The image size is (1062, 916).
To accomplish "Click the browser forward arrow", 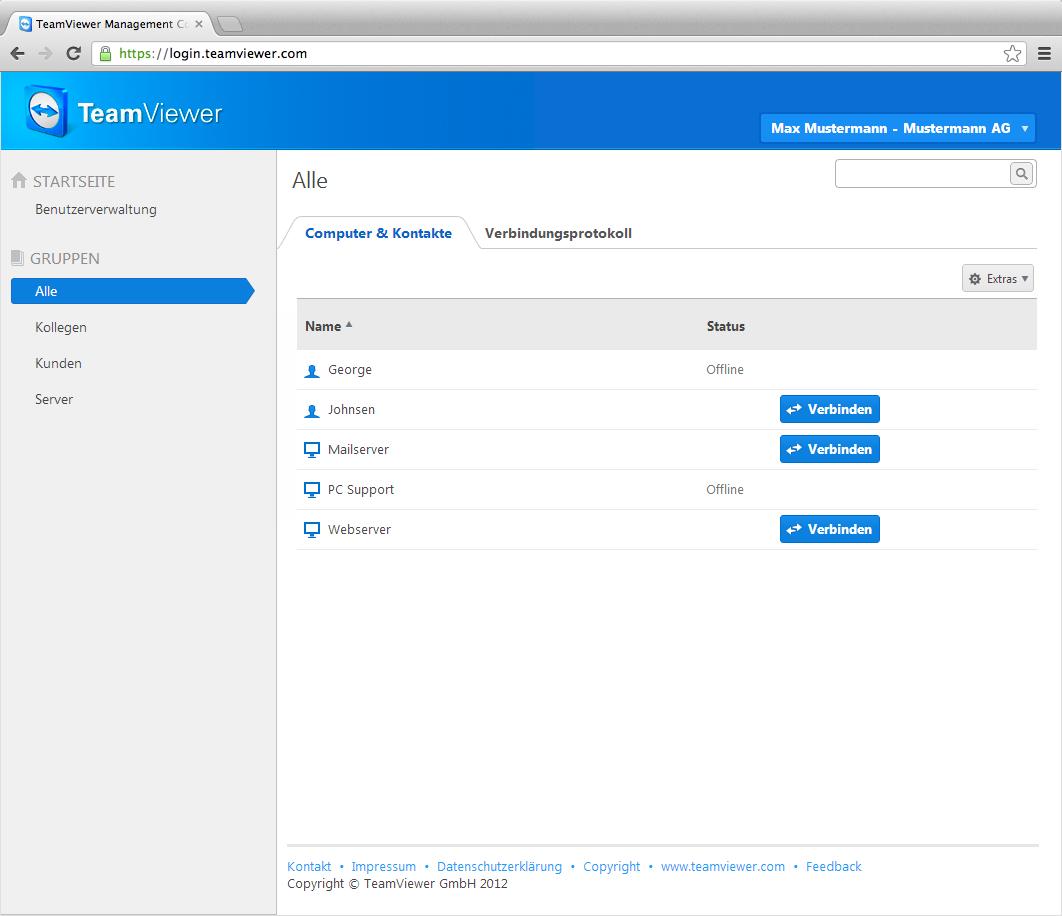I will (45, 54).
